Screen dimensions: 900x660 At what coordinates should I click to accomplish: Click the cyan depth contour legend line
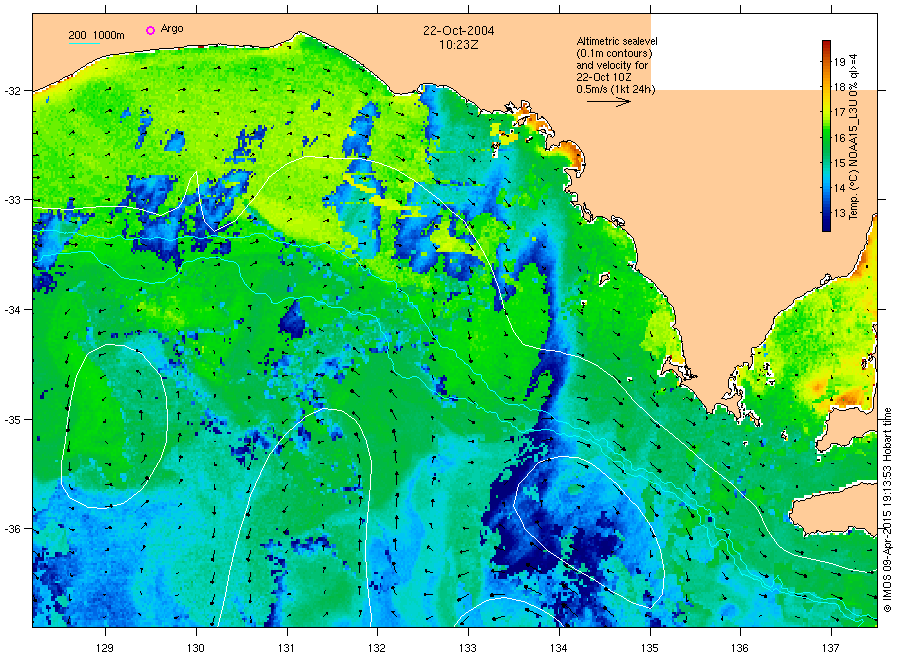coord(84,43)
